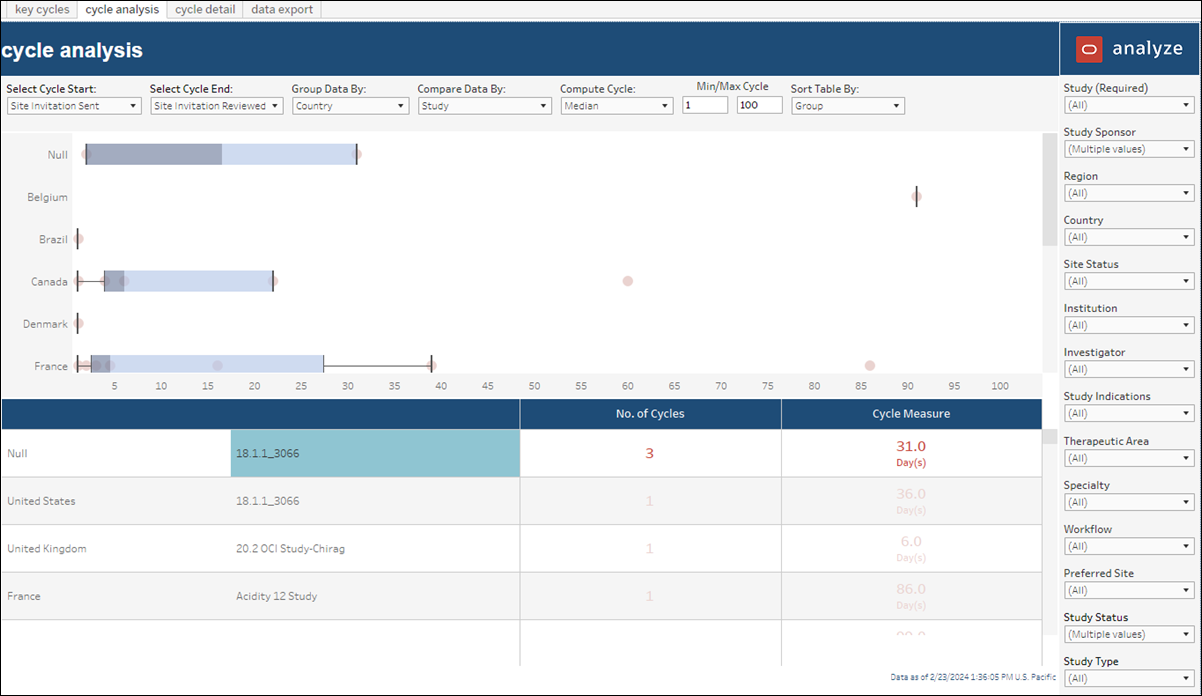1202x696 pixels.
Task: Open the Study Sponsor filter dropdown
Action: 1129,149
